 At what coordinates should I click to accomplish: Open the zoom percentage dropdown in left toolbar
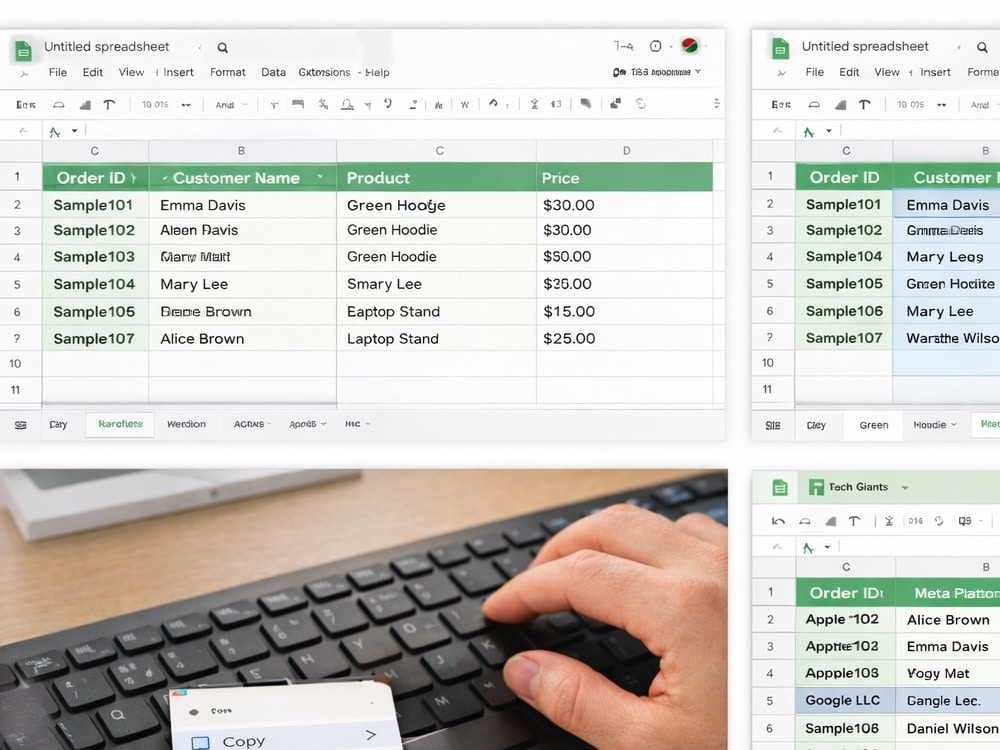click(186, 105)
